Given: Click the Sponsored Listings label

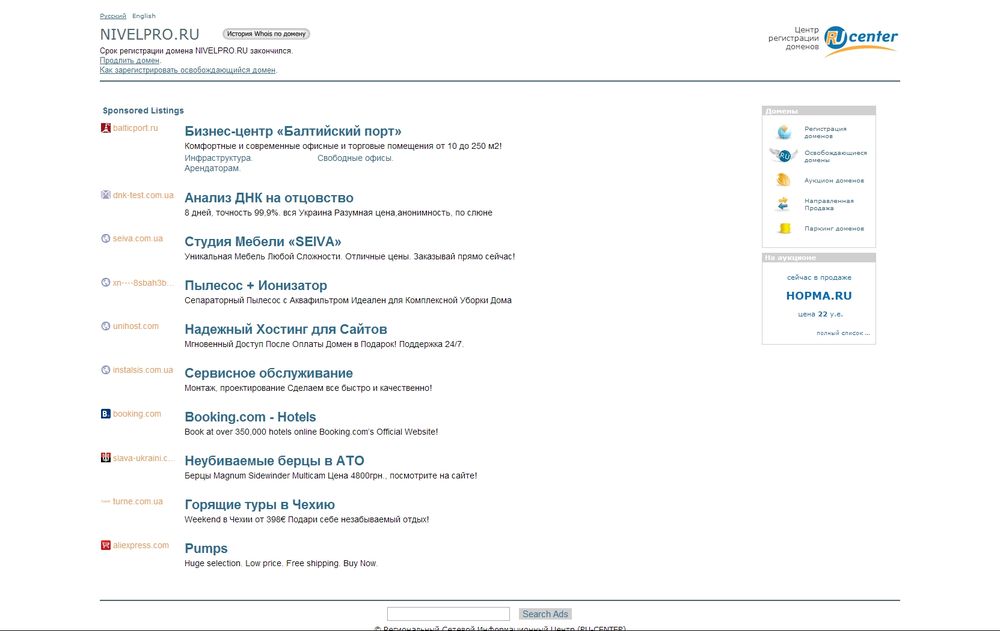Looking at the screenshot, I should click(x=143, y=110).
